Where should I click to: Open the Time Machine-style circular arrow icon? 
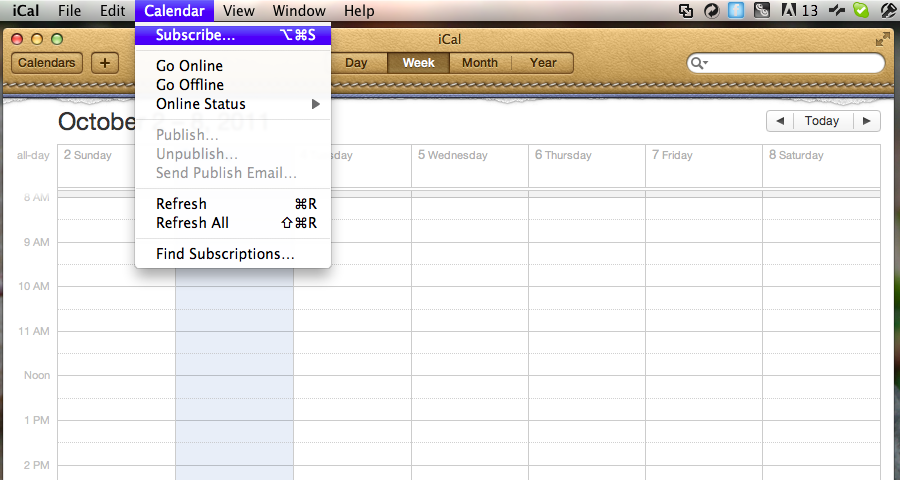(712, 10)
